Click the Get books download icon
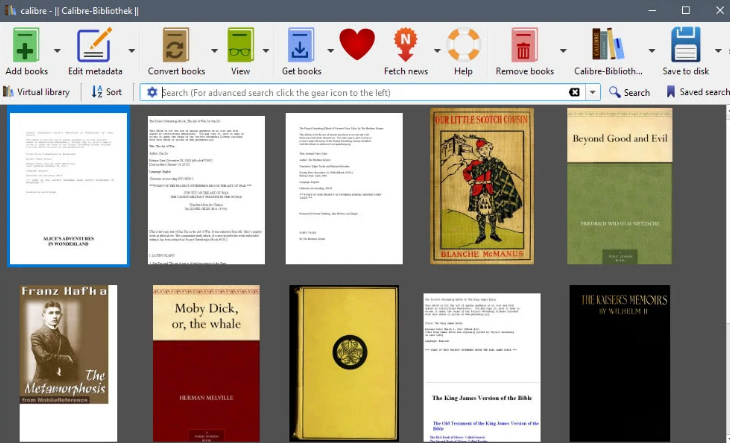The image size is (730, 443). point(301,45)
